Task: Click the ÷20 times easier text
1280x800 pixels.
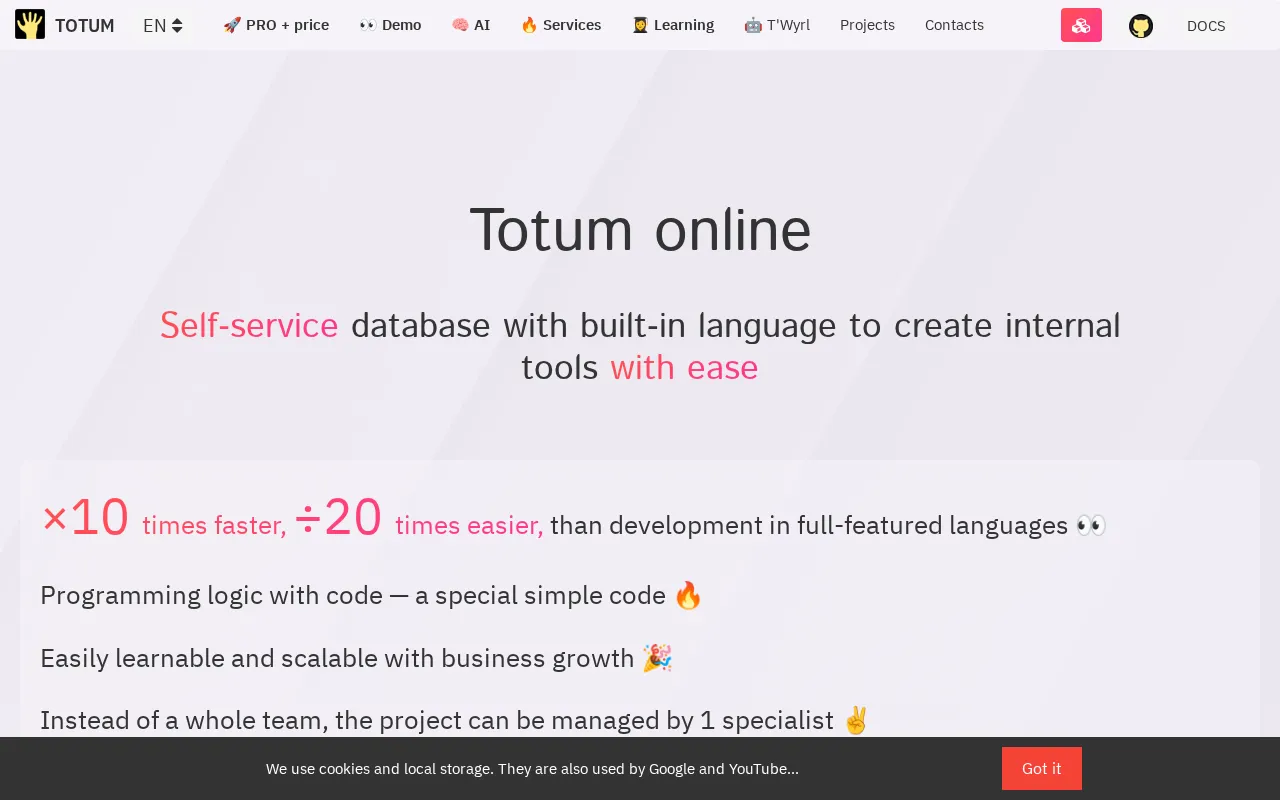Action: 419,519
